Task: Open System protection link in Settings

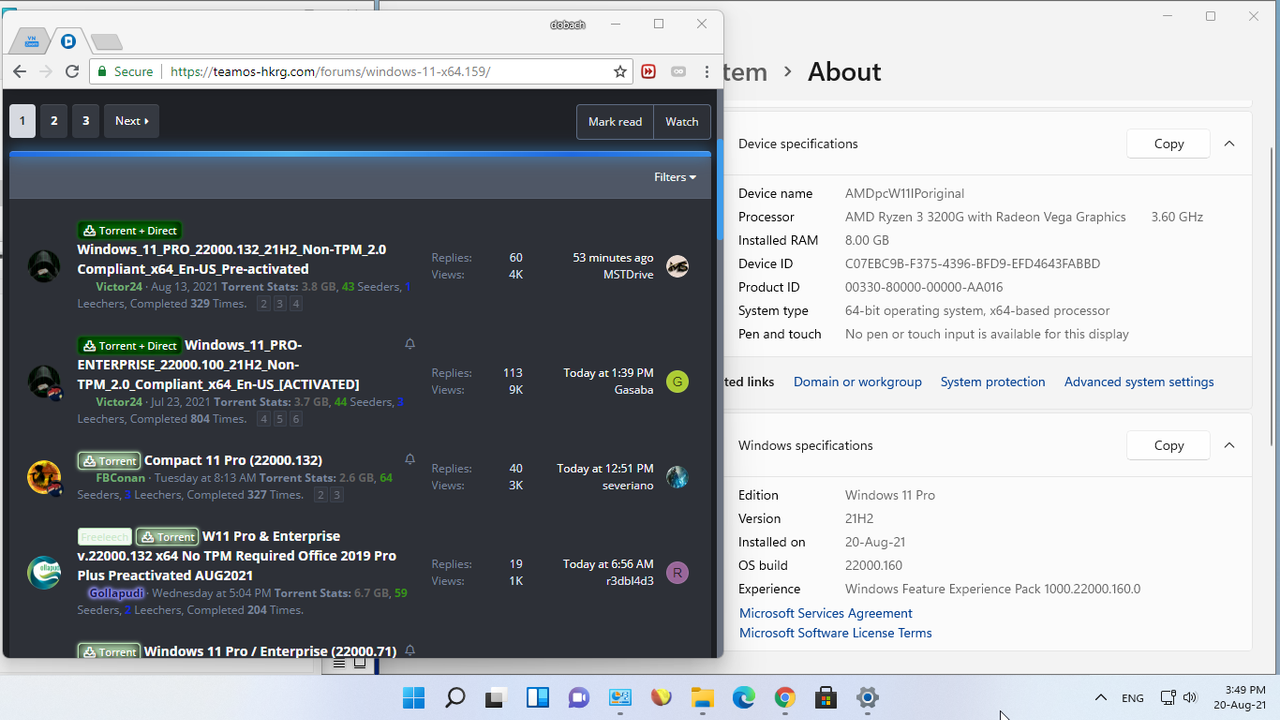Action: 992,382
